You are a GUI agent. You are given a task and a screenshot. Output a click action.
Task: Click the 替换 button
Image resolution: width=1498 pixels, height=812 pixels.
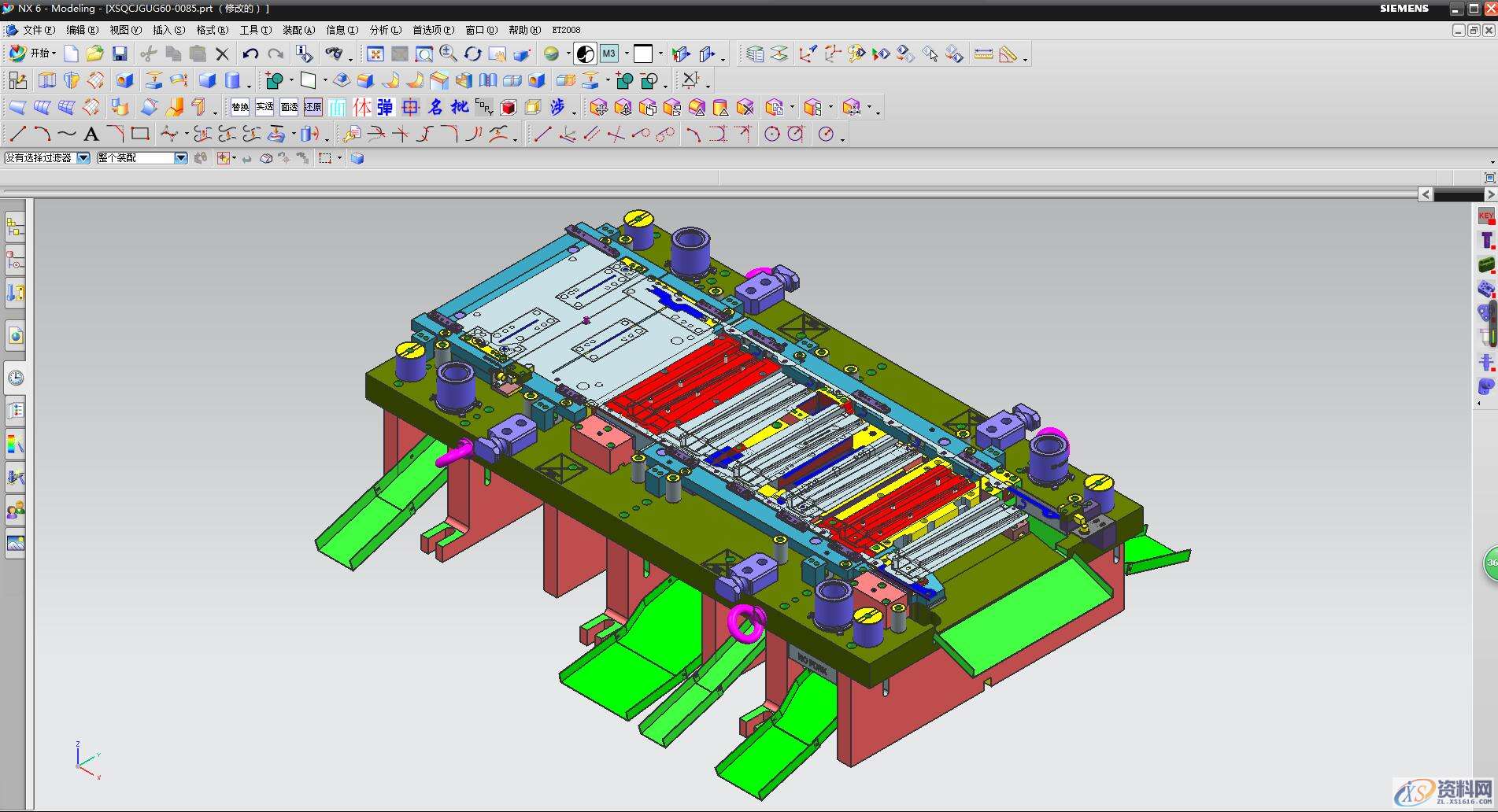click(x=239, y=107)
